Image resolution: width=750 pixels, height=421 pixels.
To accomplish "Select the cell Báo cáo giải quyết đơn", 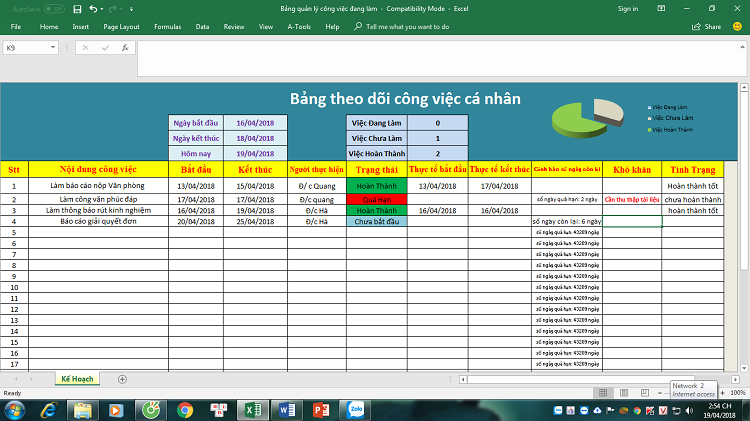I will (x=98, y=221).
